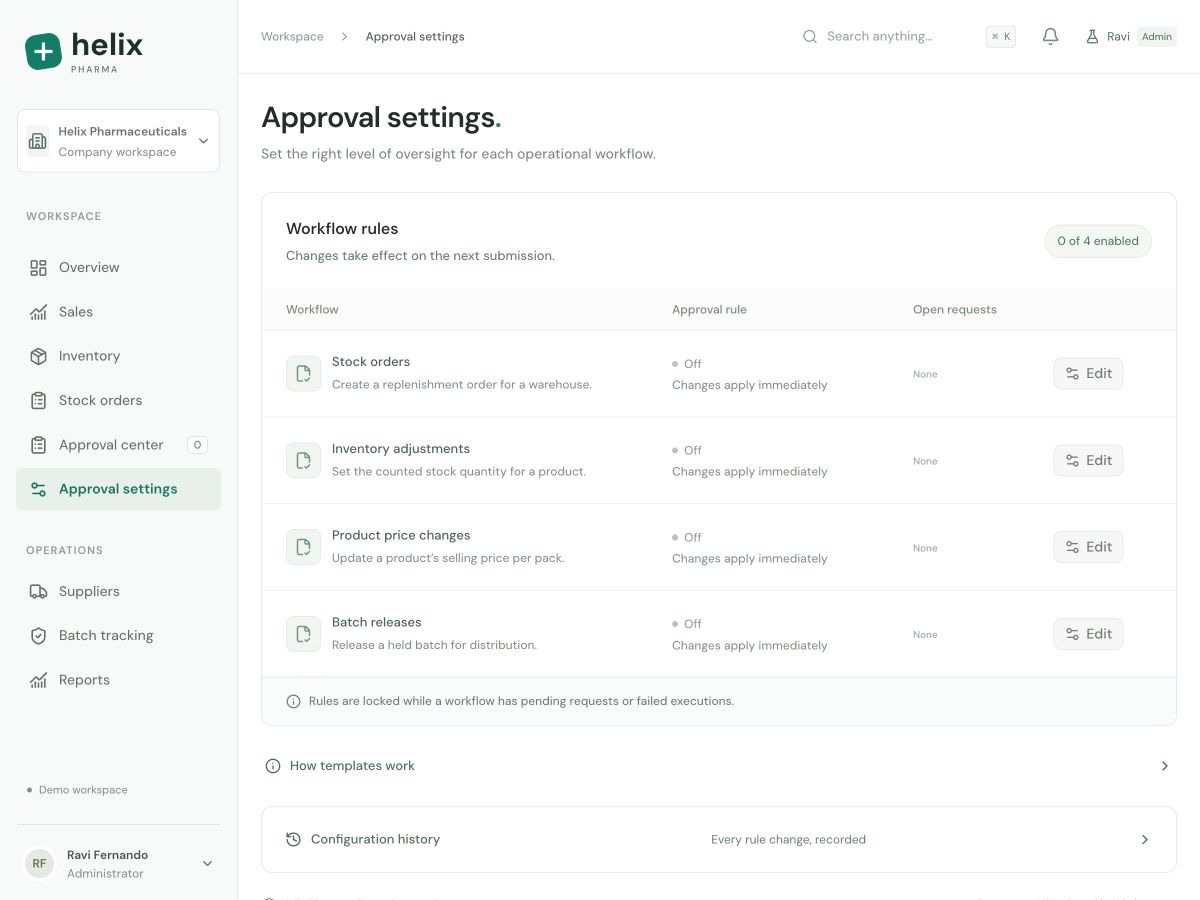Screen dimensions: 1200x900
Task: Click the Open requests column header
Action: click(x=955, y=310)
